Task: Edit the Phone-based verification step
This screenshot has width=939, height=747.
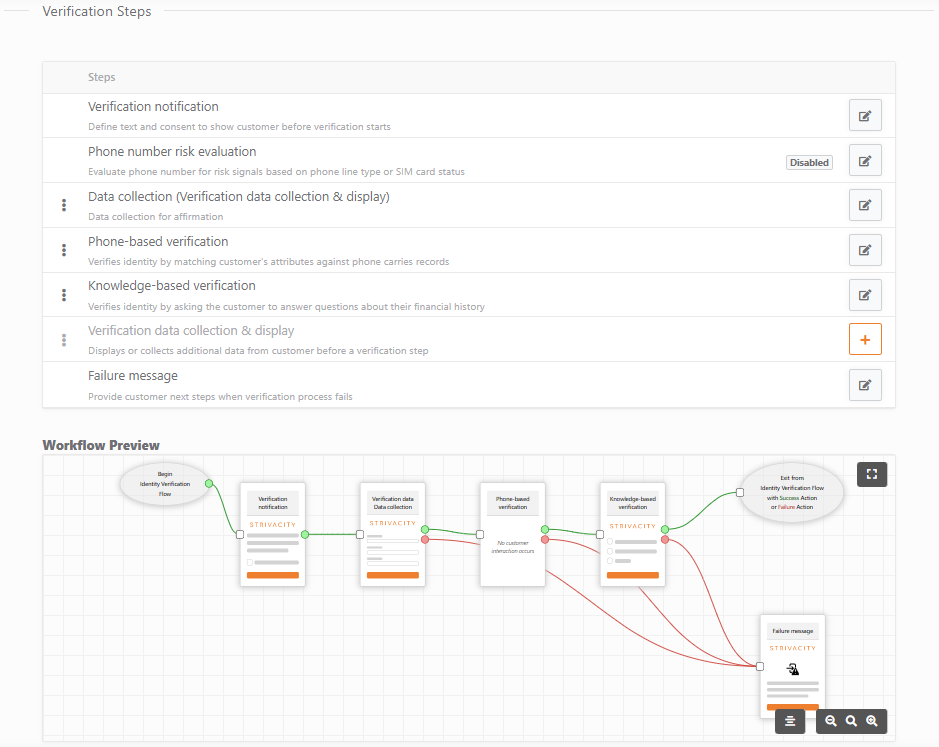Action: click(x=864, y=249)
